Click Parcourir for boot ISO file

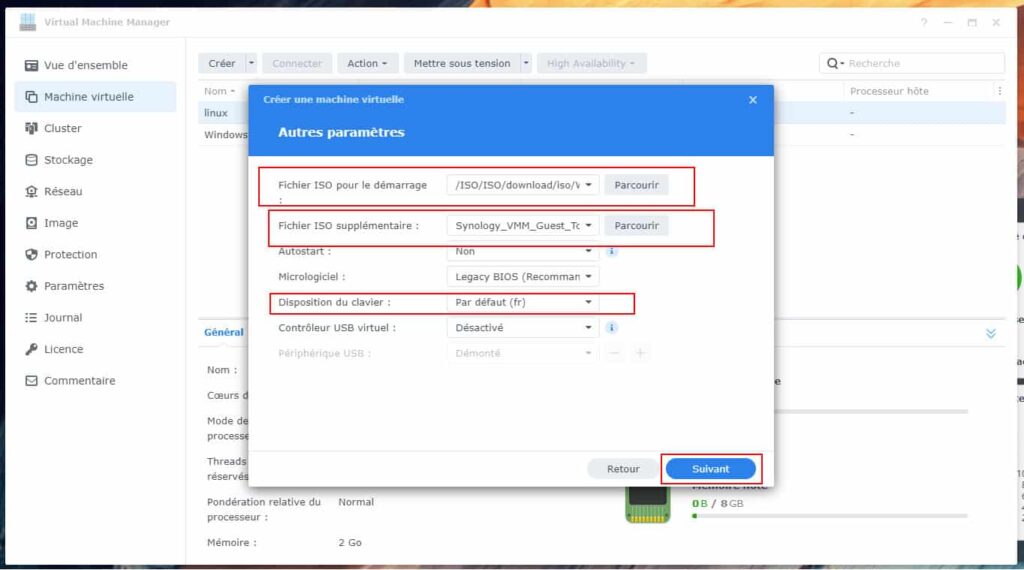pyautogui.click(x=636, y=185)
